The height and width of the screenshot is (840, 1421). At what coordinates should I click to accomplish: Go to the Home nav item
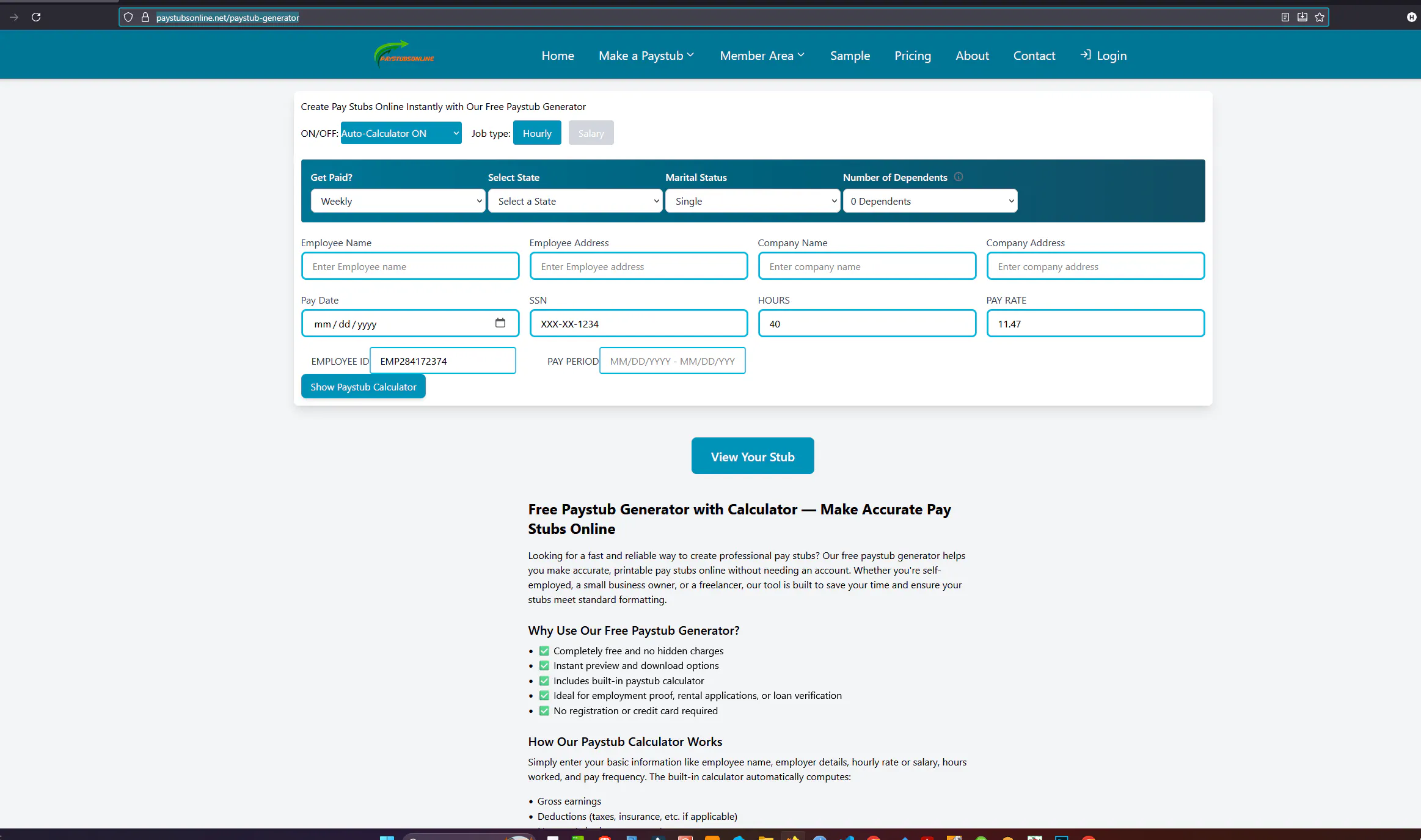pos(558,56)
